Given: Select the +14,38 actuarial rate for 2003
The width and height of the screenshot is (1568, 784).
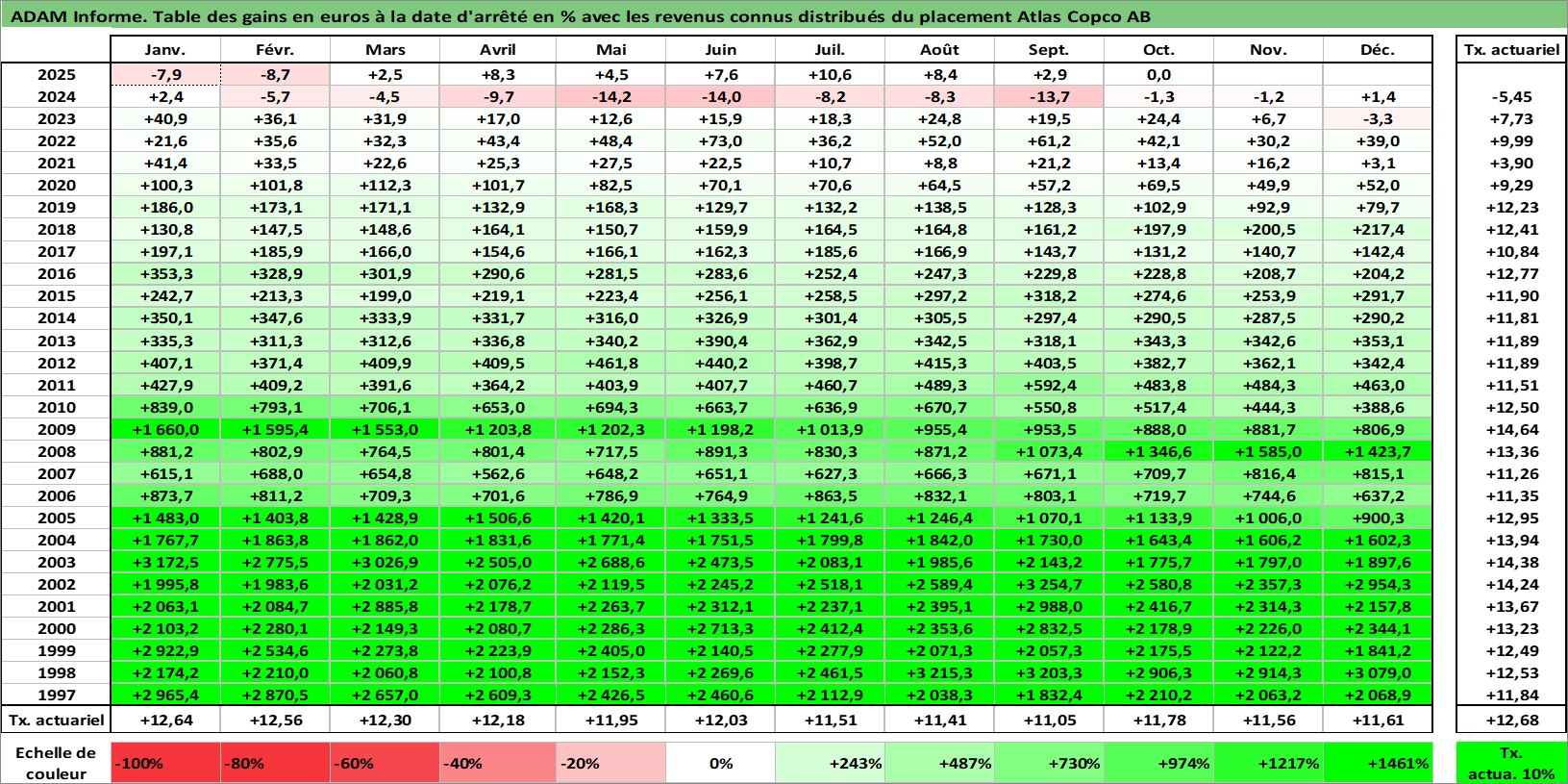Looking at the screenshot, I should click(1511, 562).
